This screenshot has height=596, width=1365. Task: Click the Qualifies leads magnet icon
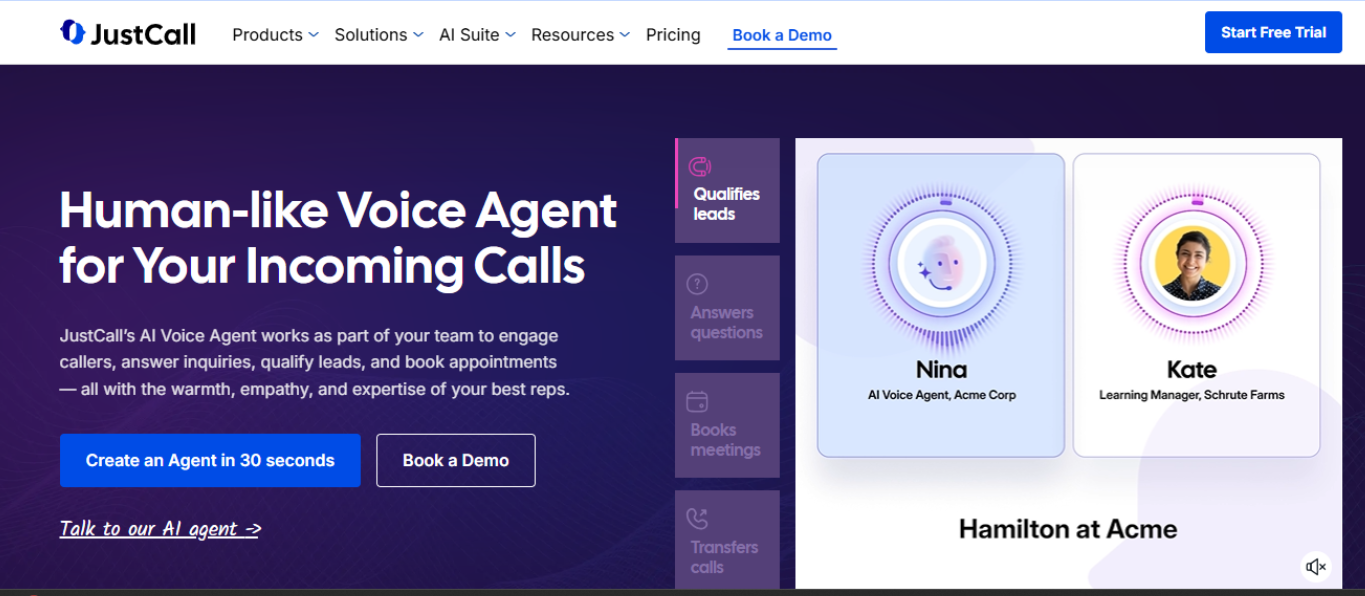(700, 166)
